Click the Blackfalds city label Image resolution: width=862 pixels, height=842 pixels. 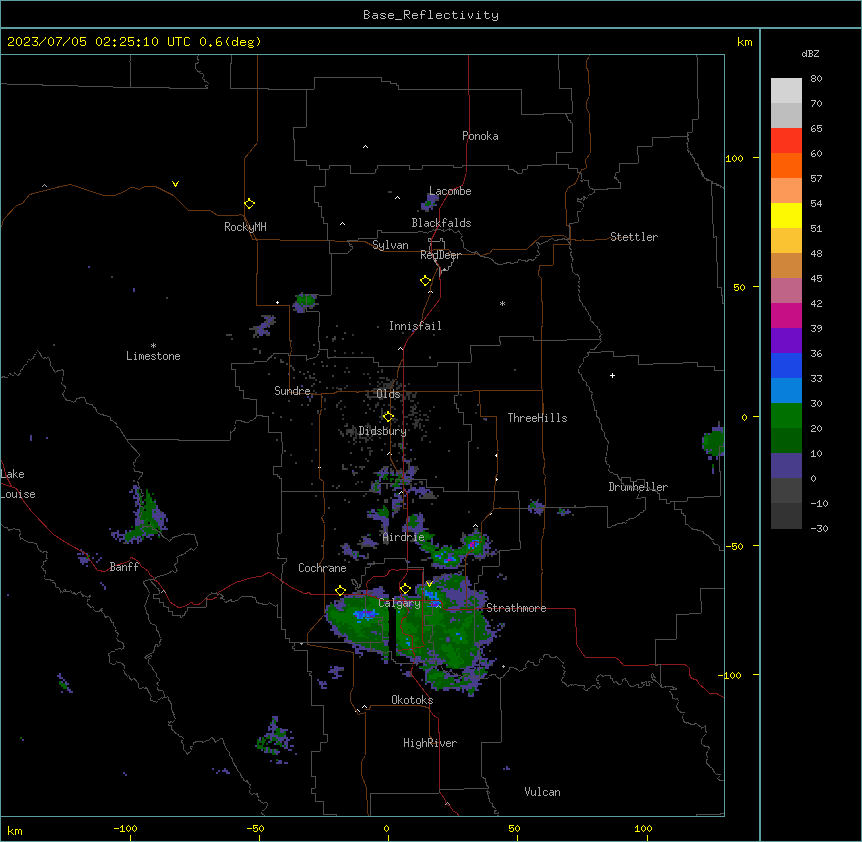click(441, 223)
